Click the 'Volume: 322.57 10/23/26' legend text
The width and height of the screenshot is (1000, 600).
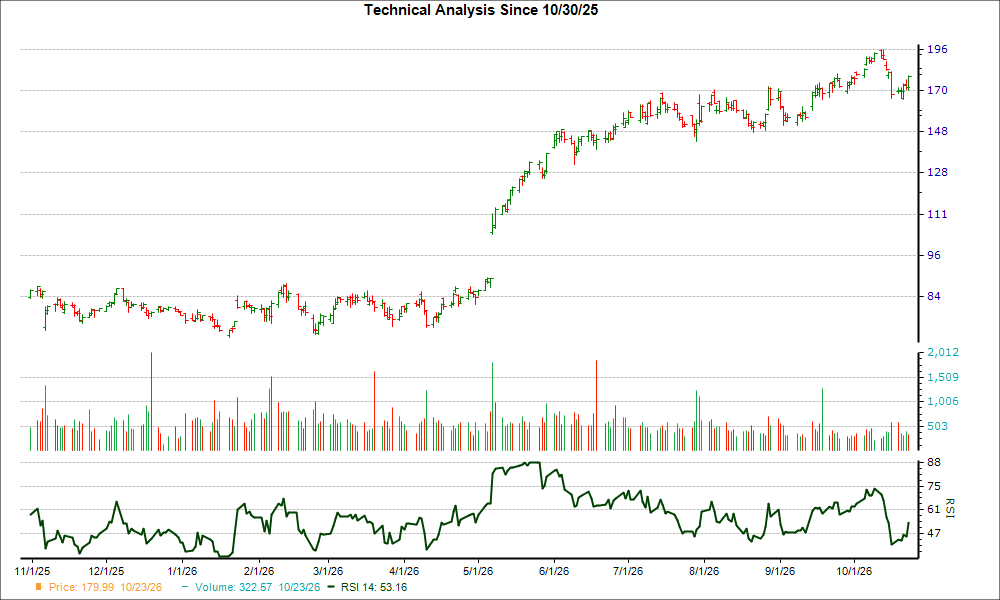coord(258,587)
